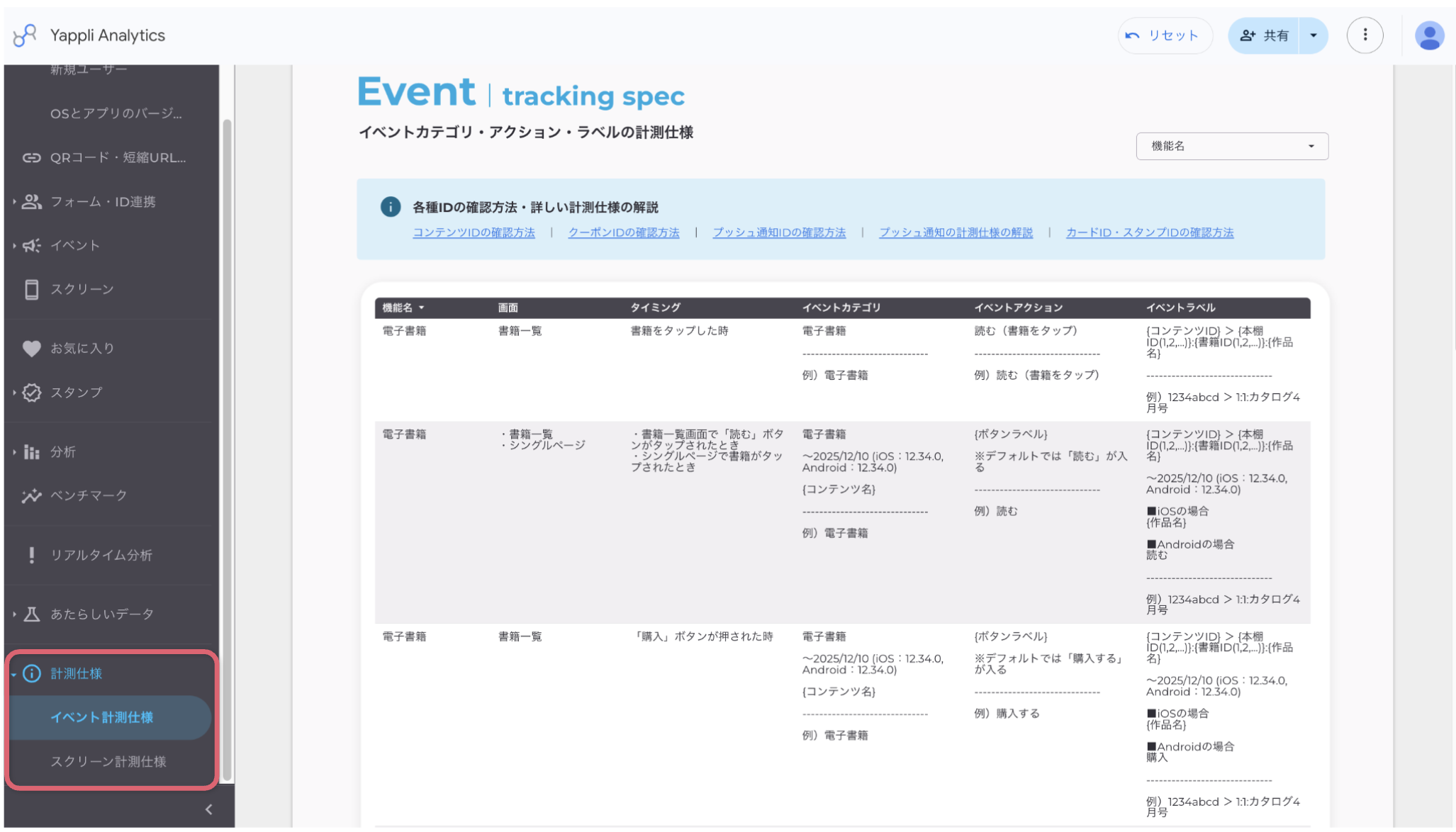Expand the スタンプ sidebar section arrow
The width and height of the screenshot is (1456, 832).
pyautogui.click(x=13, y=393)
